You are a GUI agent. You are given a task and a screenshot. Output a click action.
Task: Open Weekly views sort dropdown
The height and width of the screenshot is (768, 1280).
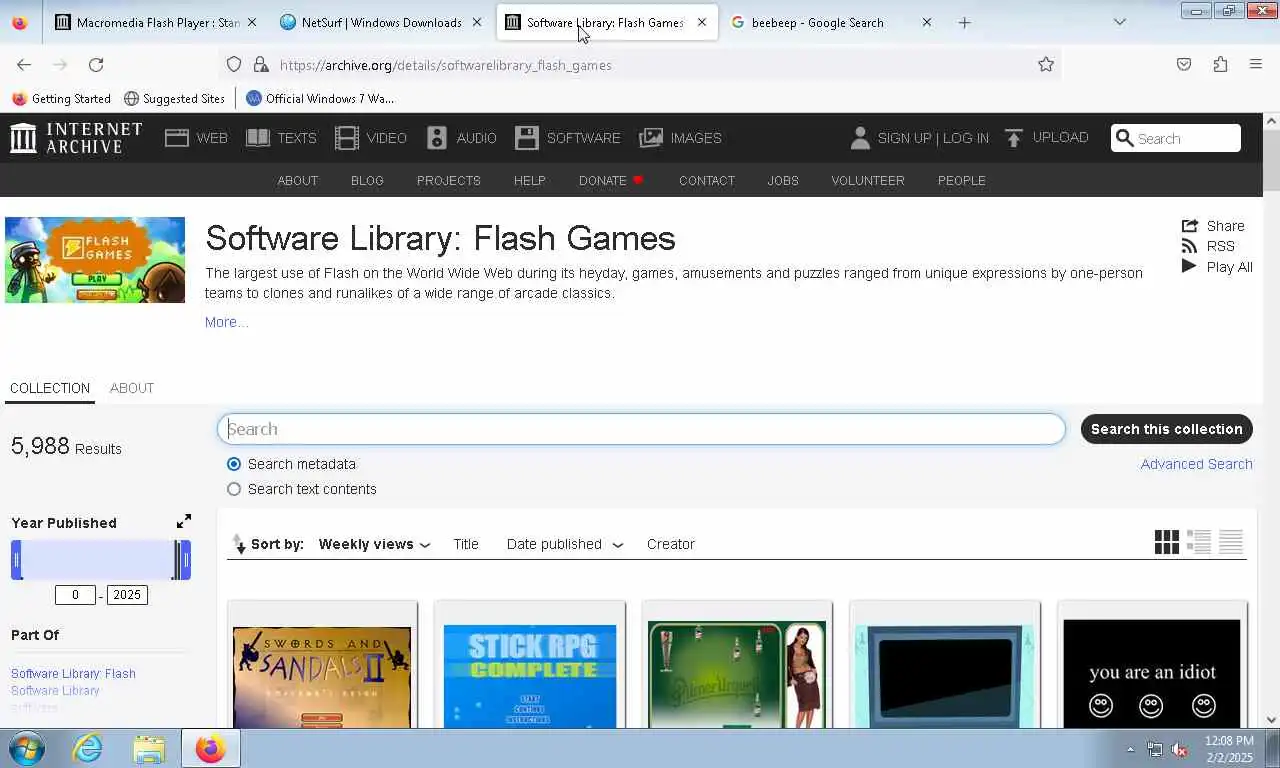pos(374,544)
